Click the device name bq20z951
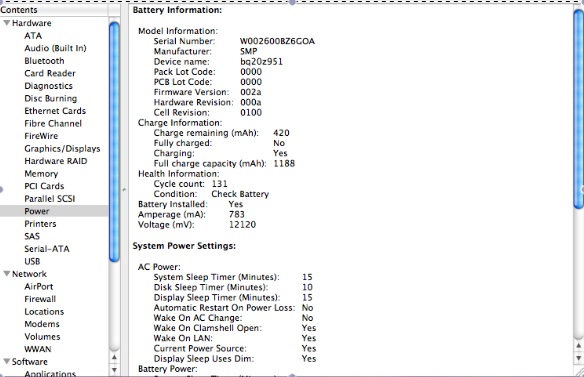 tap(261, 61)
